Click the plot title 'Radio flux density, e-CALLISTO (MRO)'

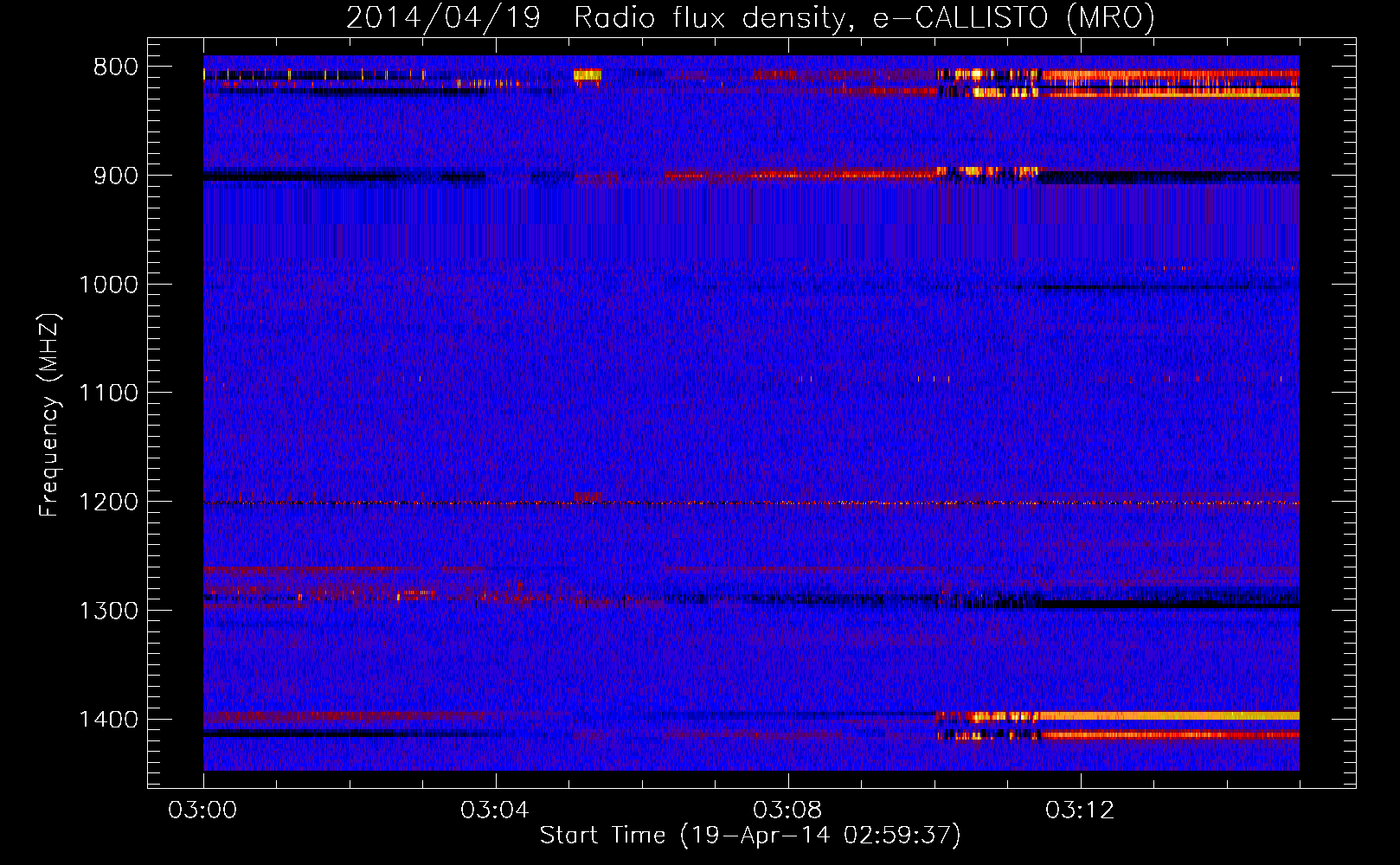point(864,17)
